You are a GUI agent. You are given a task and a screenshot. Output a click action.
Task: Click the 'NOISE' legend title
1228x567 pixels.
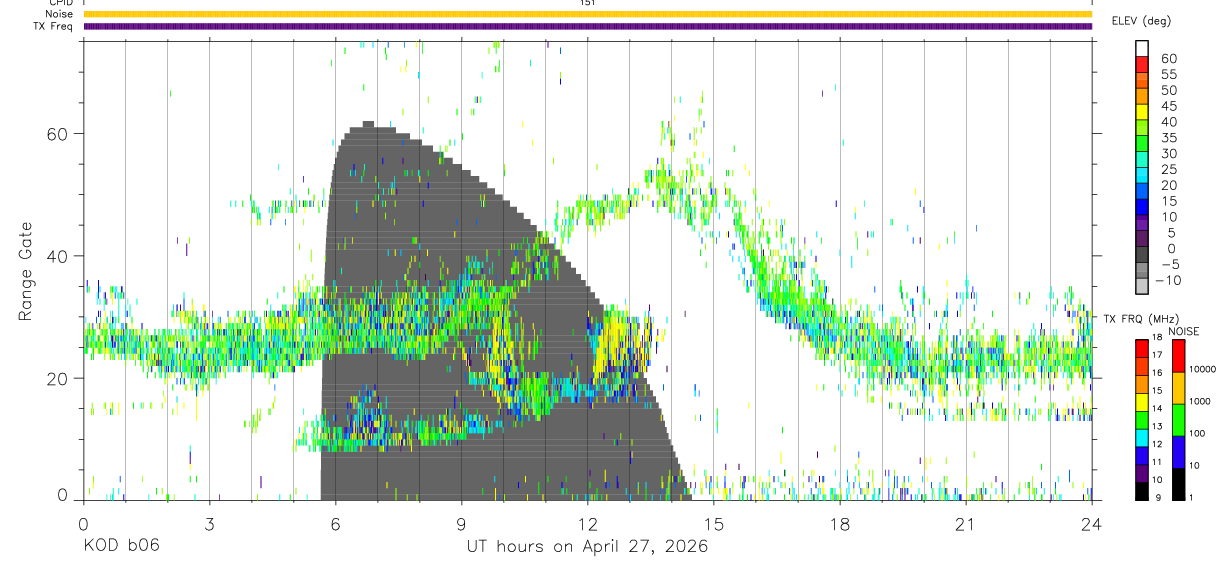click(x=1183, y=331)
